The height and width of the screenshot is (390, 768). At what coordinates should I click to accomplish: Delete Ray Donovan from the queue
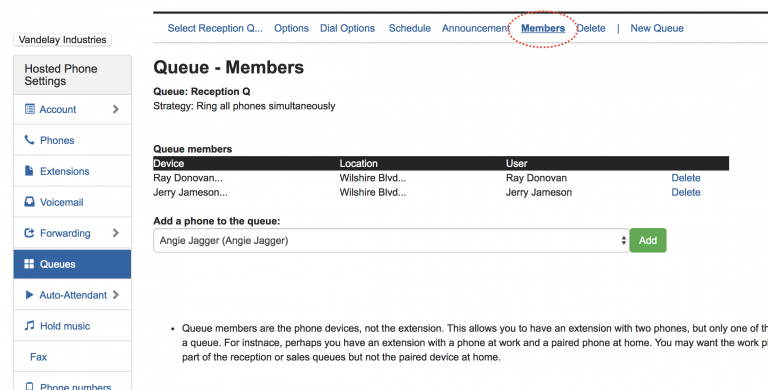pos(686,178)
